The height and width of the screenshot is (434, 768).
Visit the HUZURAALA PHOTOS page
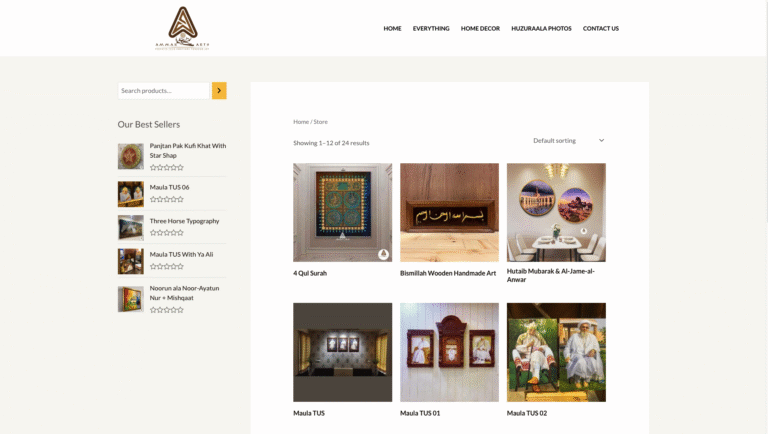click(x=541, y=28)
